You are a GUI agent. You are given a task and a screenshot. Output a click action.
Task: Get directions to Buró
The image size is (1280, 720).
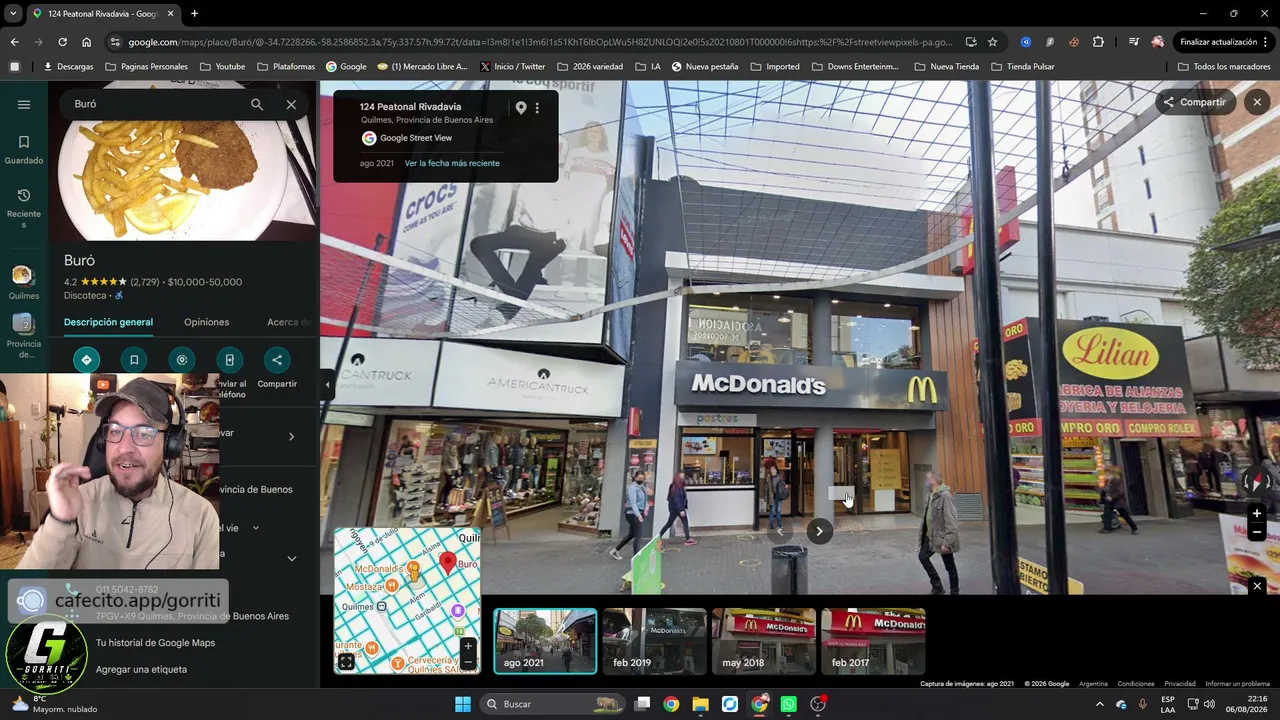click(86, 360)
